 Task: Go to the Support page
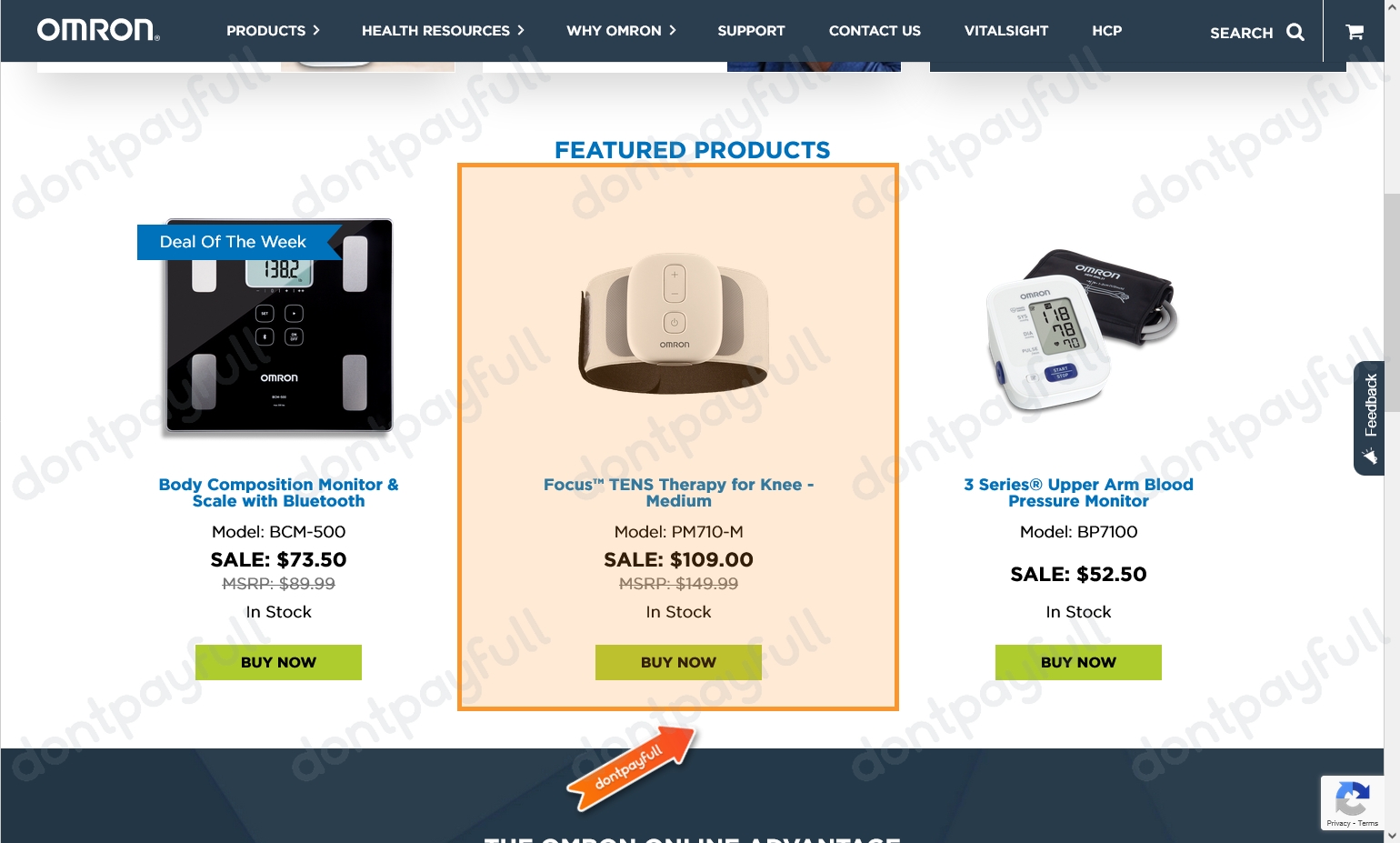coord(751,31)
